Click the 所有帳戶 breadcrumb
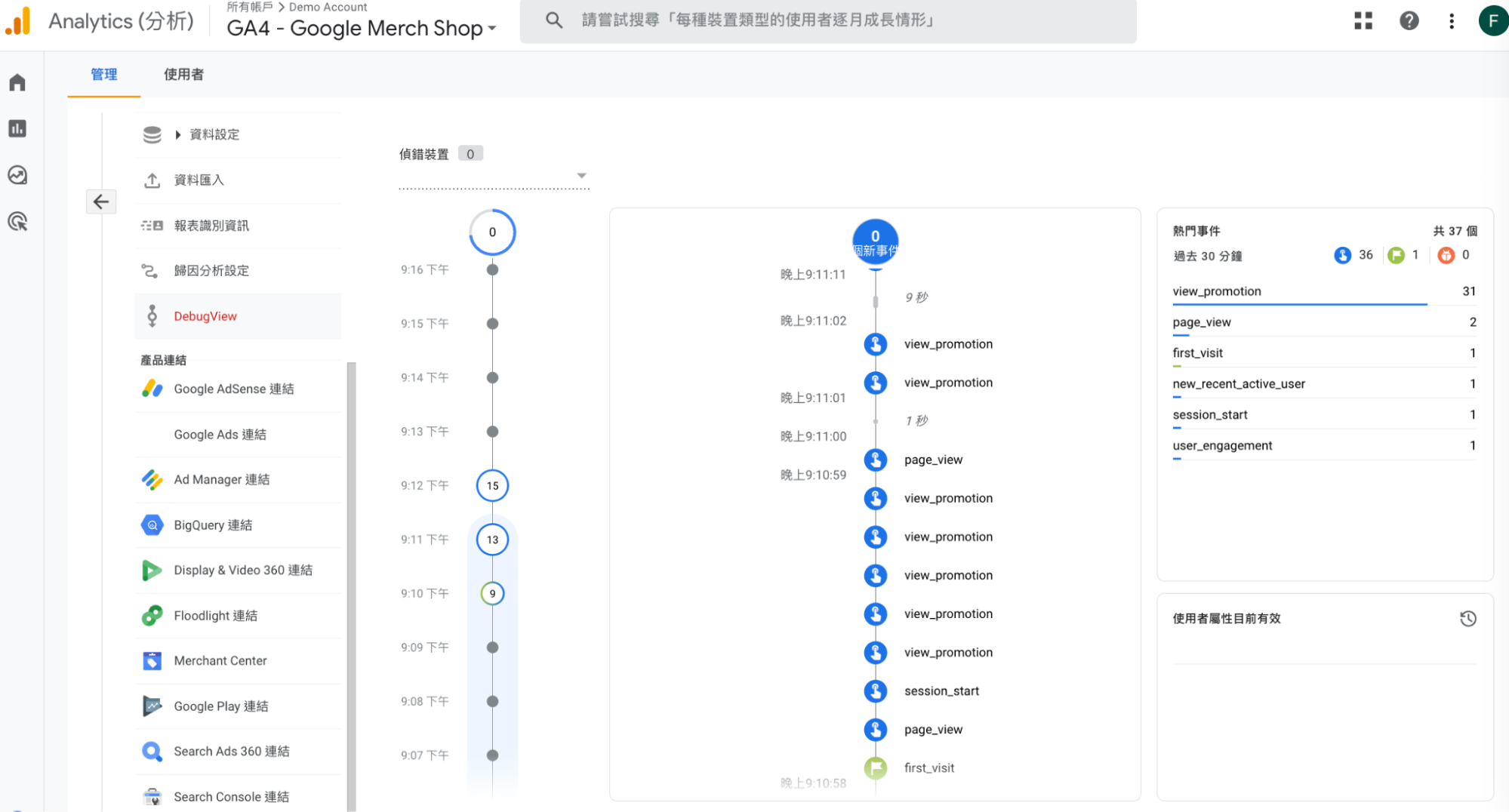 coord(249,7)
